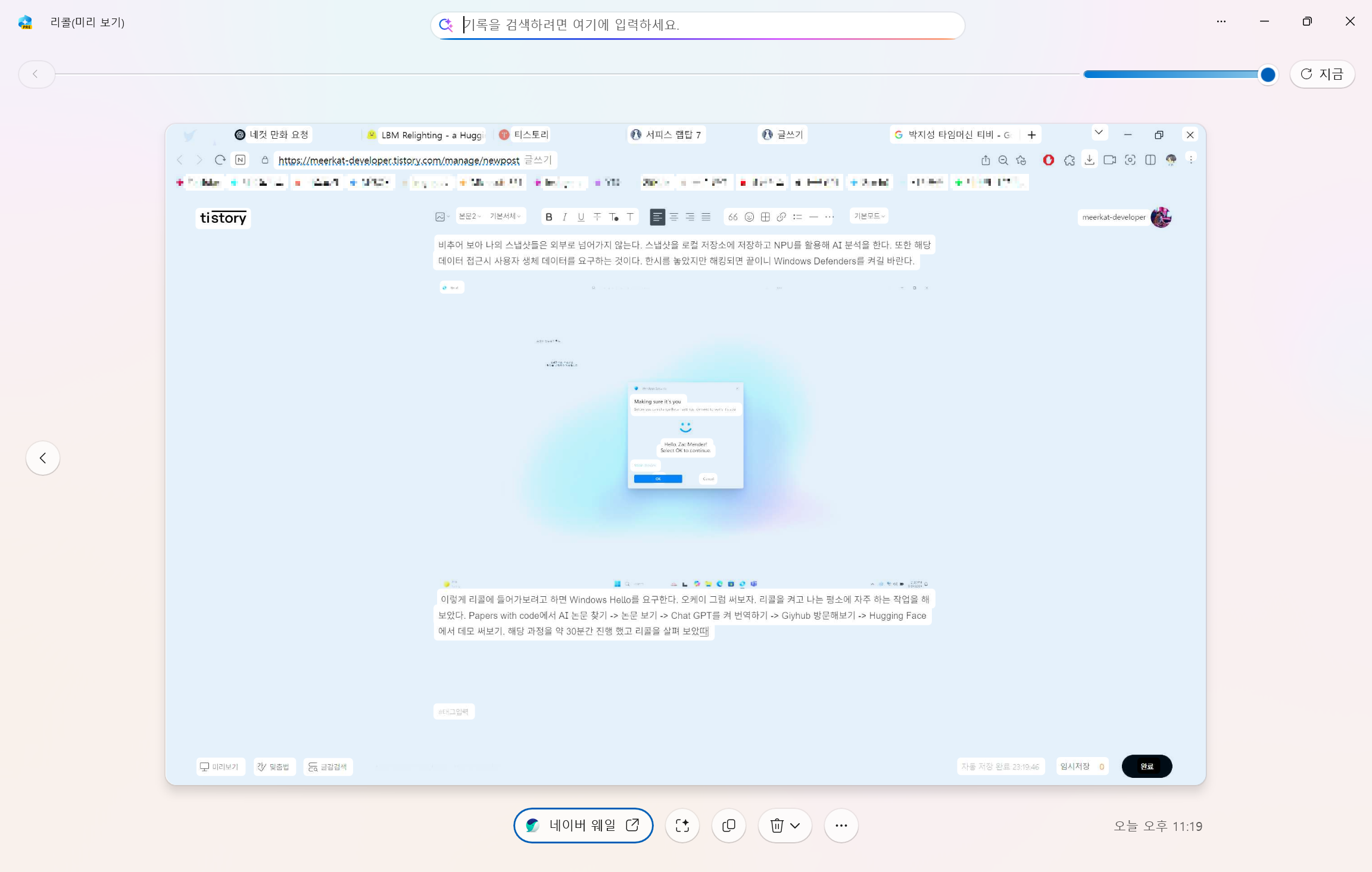Click the browser download icon
The image size is (1372, 872).
[1089, 160]
